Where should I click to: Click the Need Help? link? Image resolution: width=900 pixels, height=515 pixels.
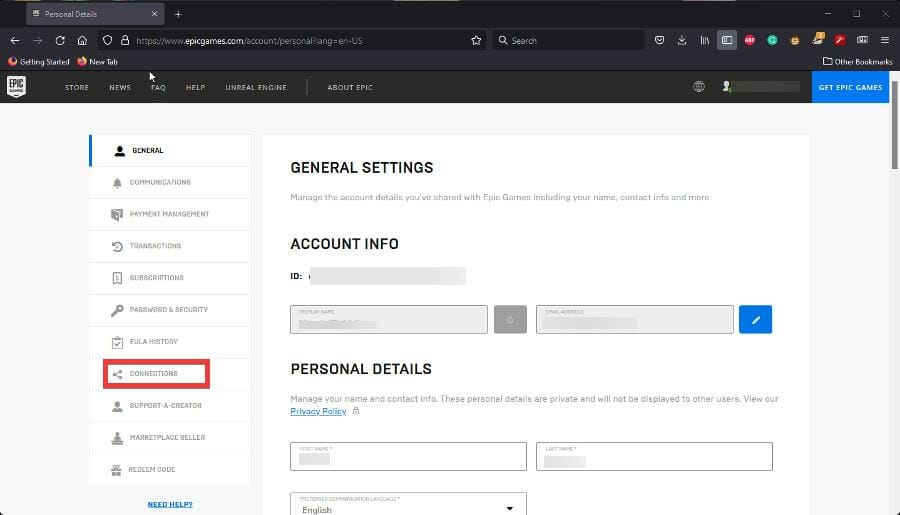pos(170,504)
